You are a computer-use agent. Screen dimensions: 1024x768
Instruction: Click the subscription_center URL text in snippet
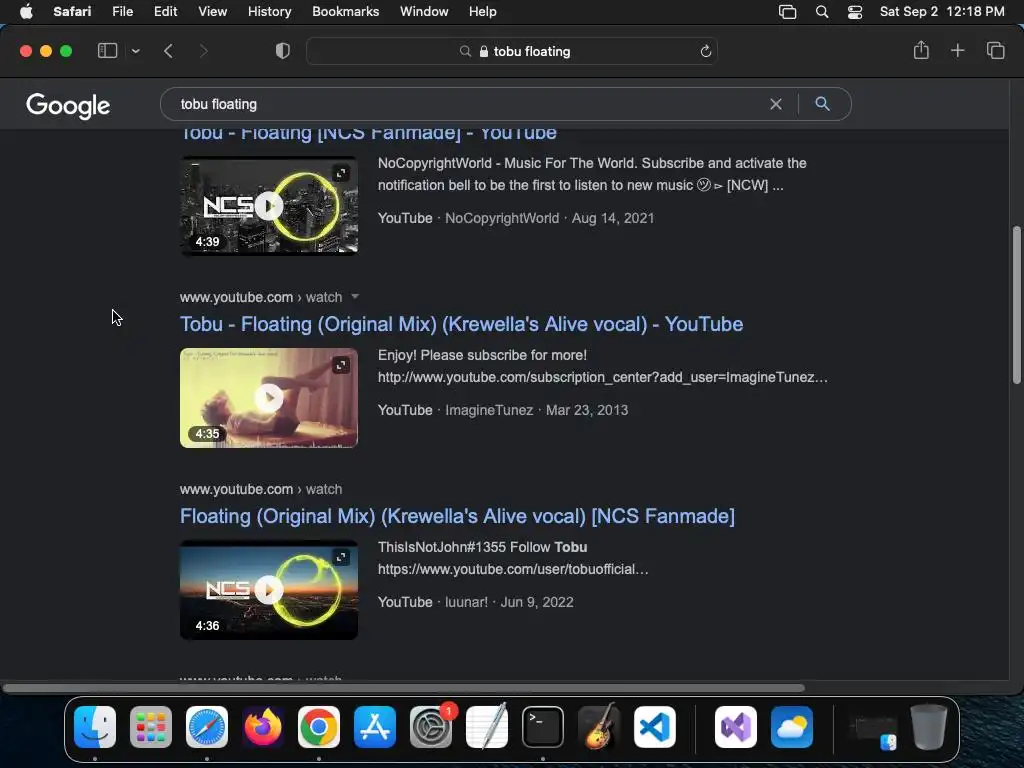(603, 377)
